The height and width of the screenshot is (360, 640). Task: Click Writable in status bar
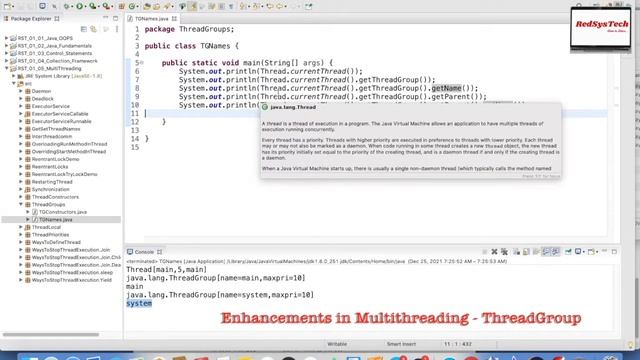pos(337,344)
